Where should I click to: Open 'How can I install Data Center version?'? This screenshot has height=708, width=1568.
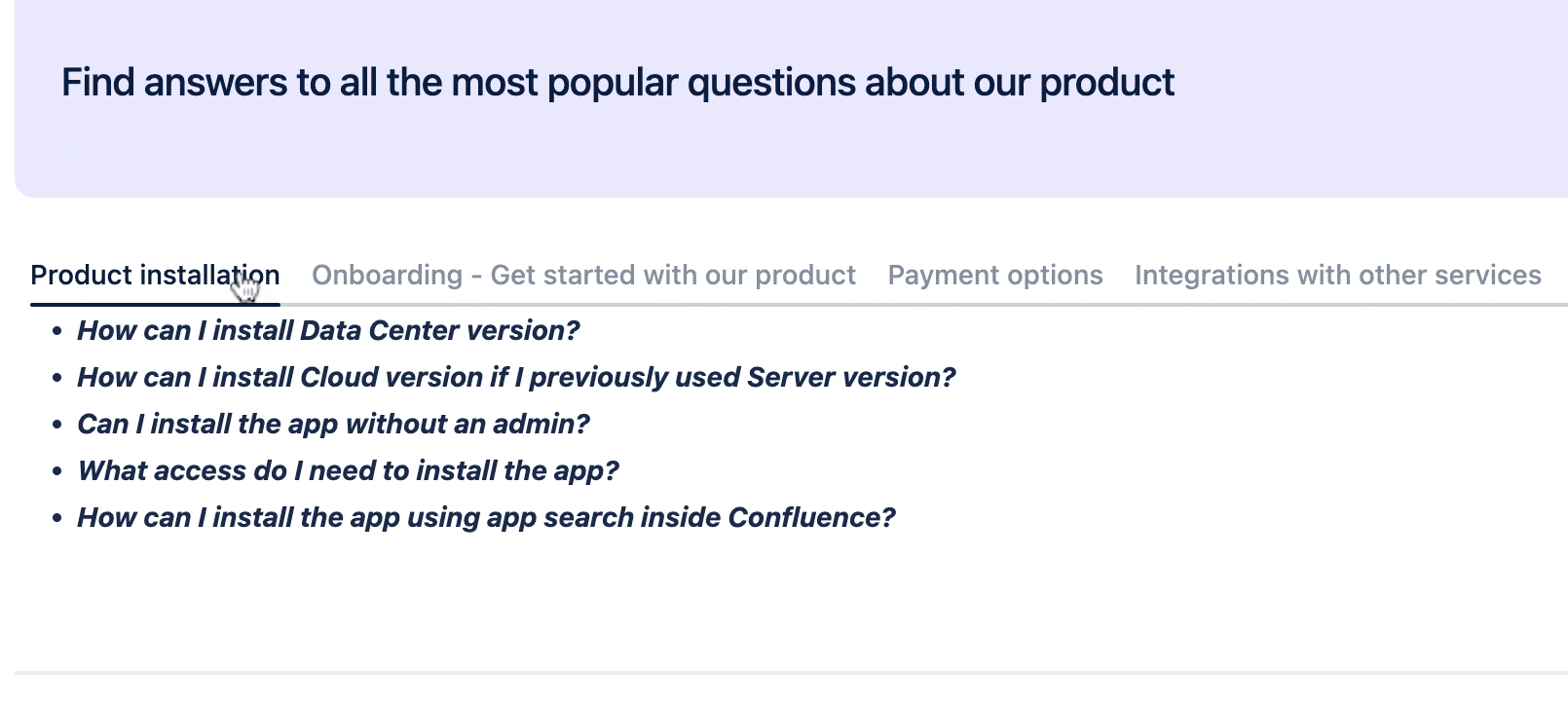click(x=328, y=331)
